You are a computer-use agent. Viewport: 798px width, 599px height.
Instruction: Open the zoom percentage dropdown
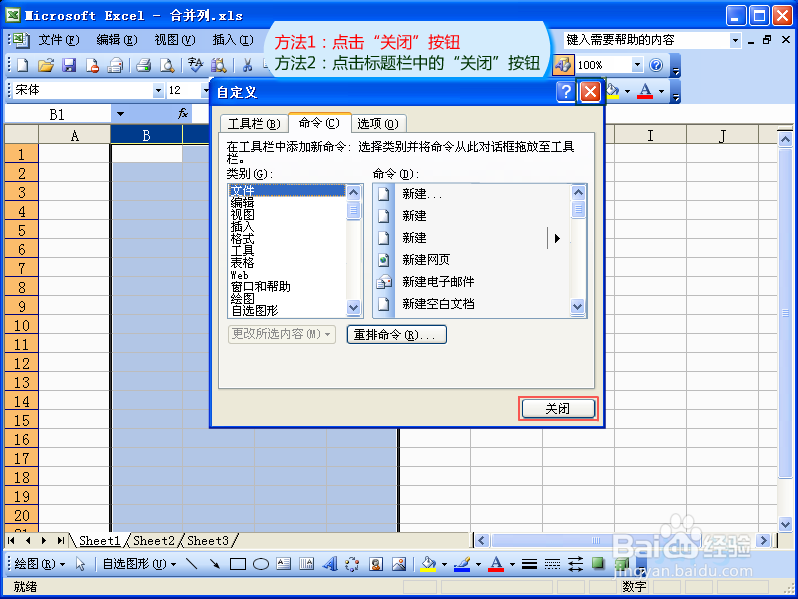637,65
